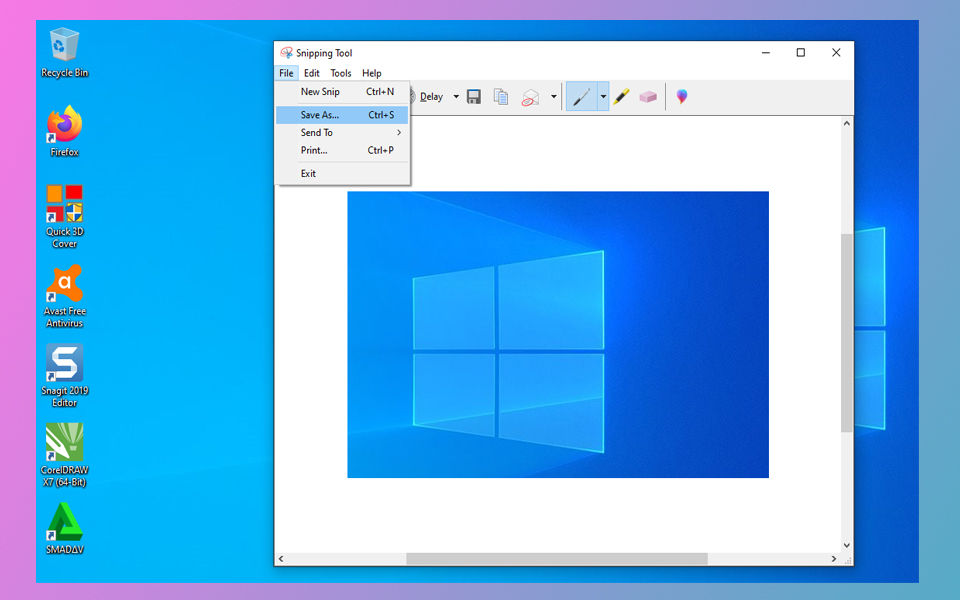960x600 pixels.
Task: Open the snip in Paint 3D
Action: point(681,96)
